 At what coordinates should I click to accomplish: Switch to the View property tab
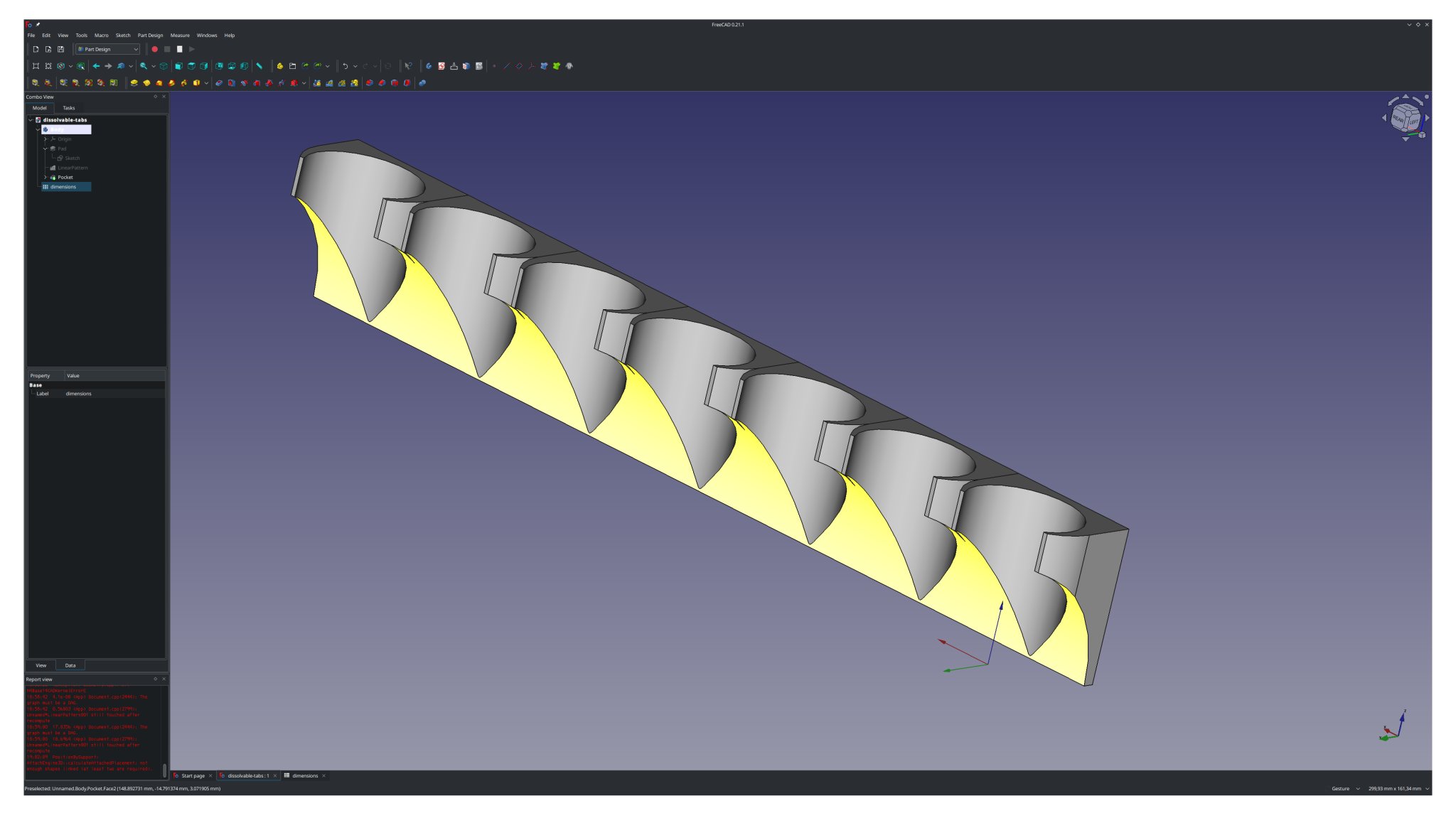tap(41, 665)
